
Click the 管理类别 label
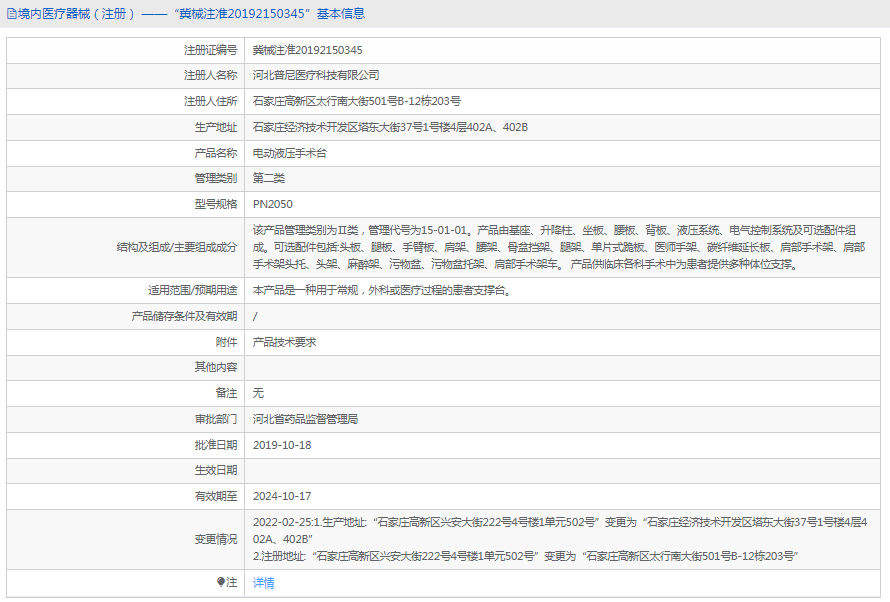(216, 178)
